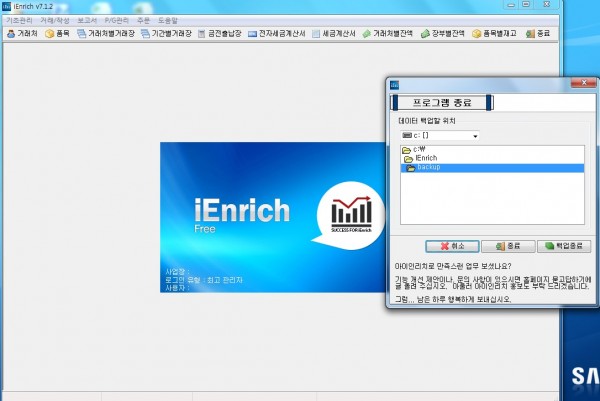
Task: Open the 세금계산서 toolbar icon
Action: [335, 33]
